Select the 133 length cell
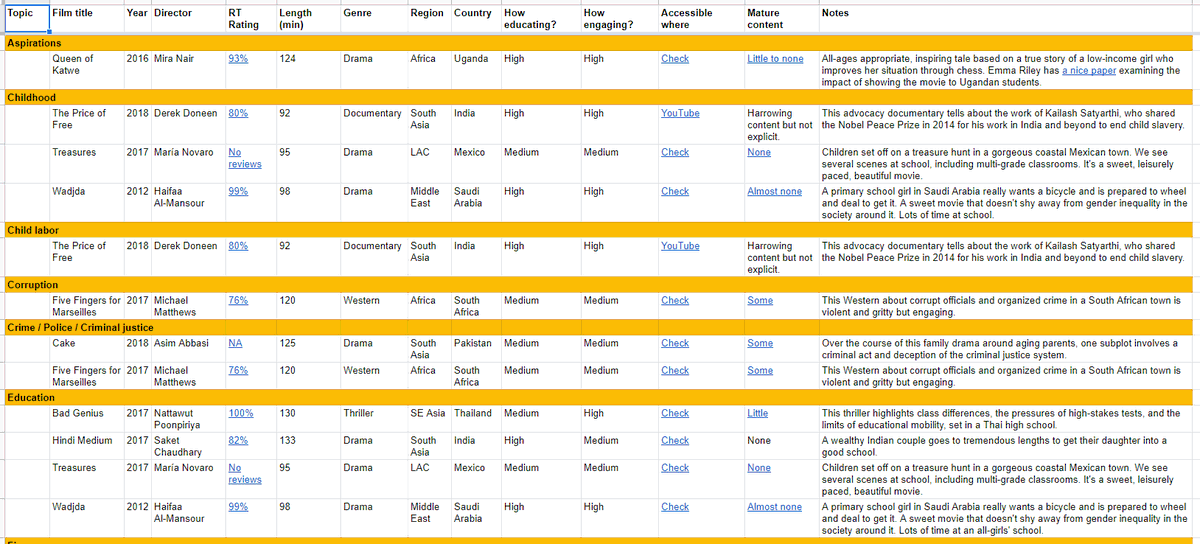Screen dimensions: 1200x544 pos(307,446)
